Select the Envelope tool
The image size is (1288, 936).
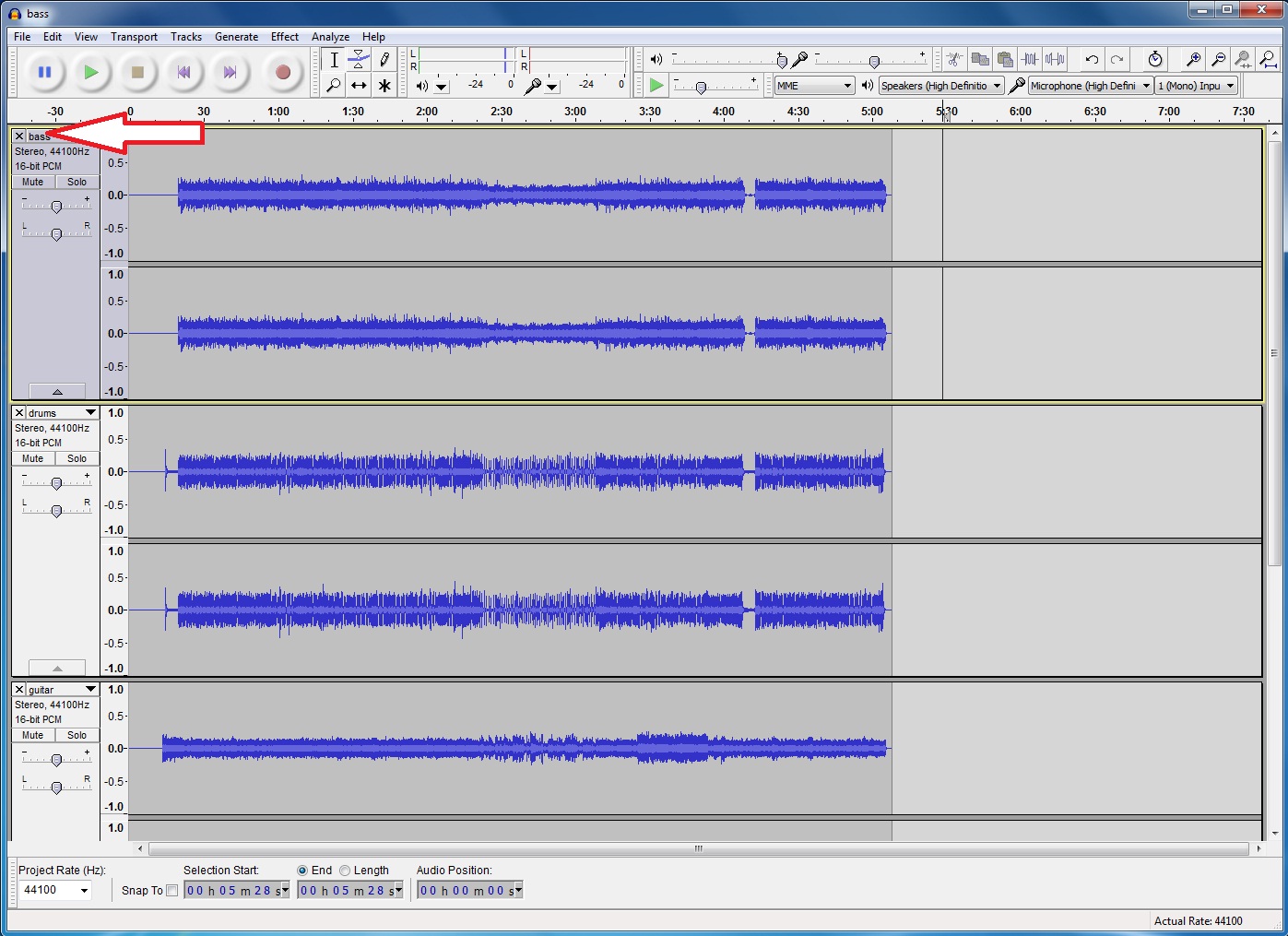(x=359, y=60)
